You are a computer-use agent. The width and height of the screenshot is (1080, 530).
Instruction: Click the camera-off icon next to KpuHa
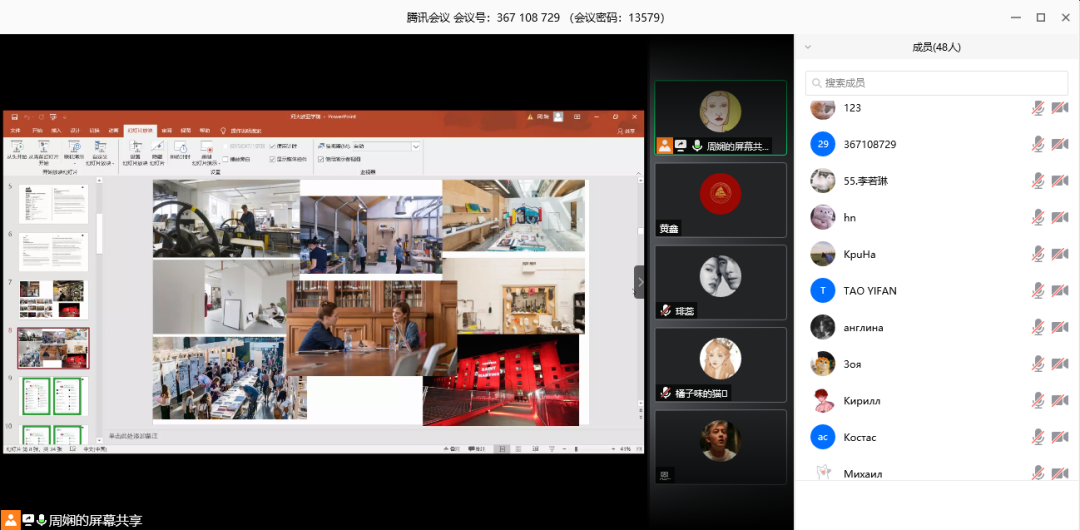(1060, 254)
